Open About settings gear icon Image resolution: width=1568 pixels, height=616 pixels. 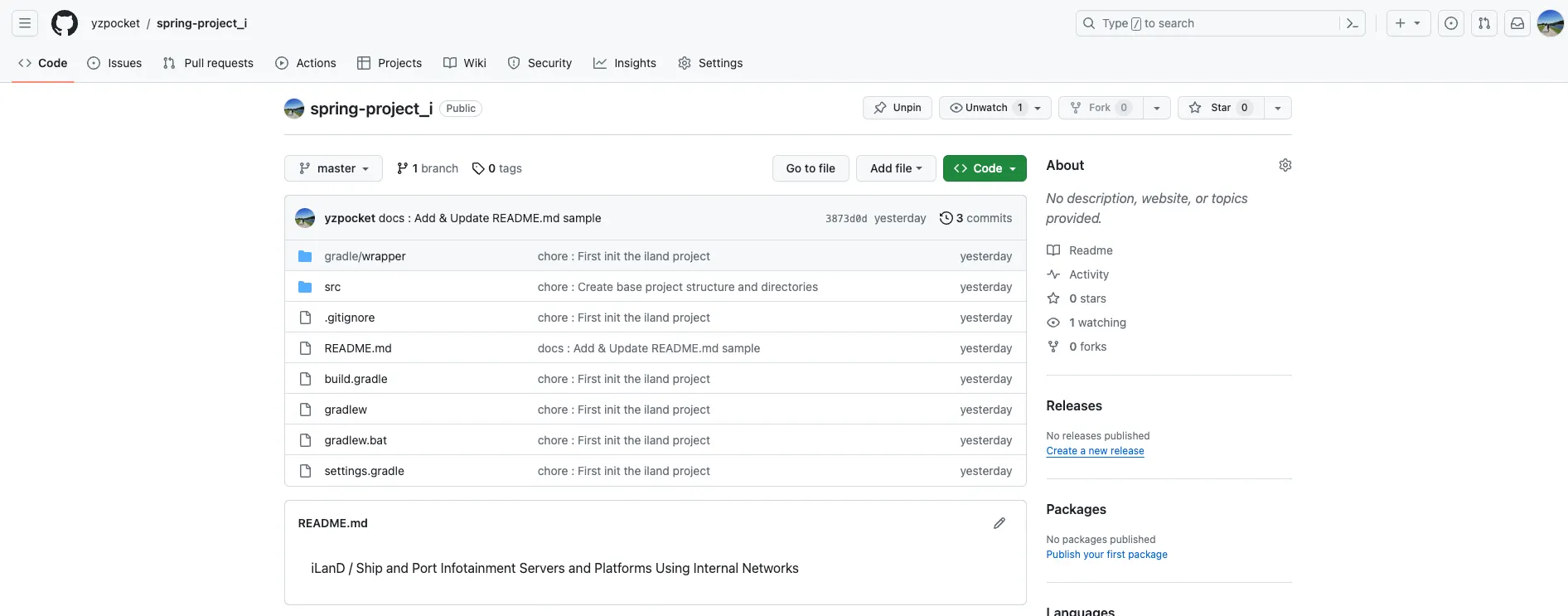click(1285, 165)
